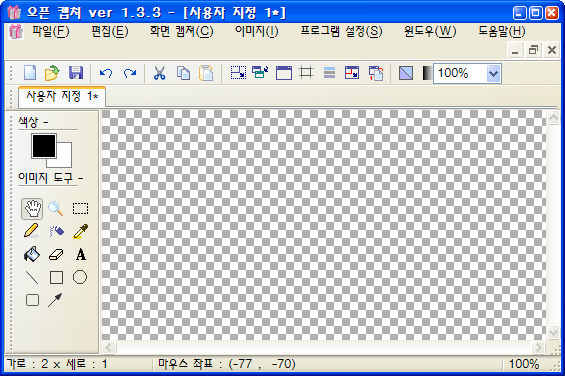
Task: Click the red window capture icon
Action: point(352,73)
